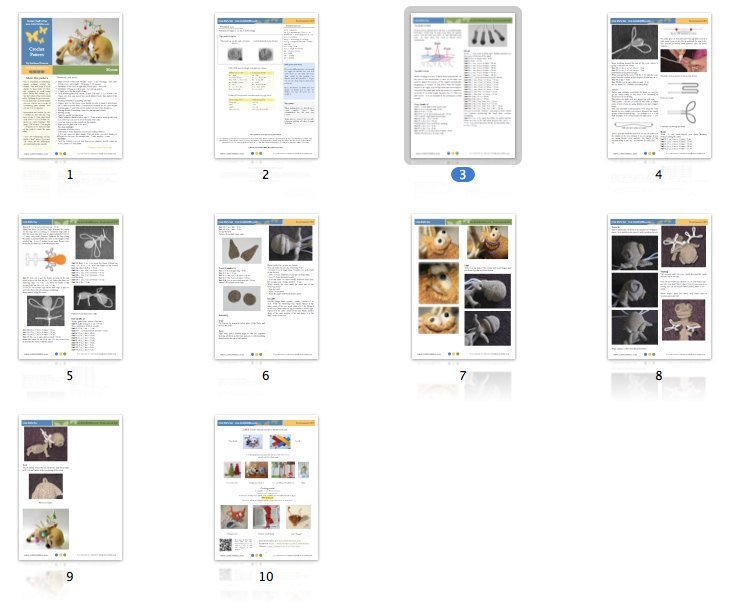
Task: Click the page number label 1
Action: 70,174
